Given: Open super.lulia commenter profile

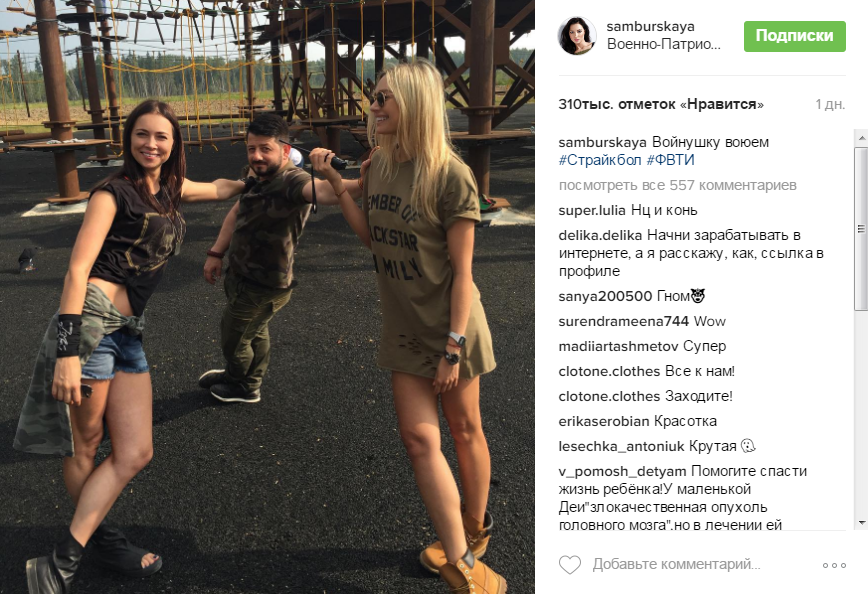Looking at the screenshot, I should click(592, 211).
